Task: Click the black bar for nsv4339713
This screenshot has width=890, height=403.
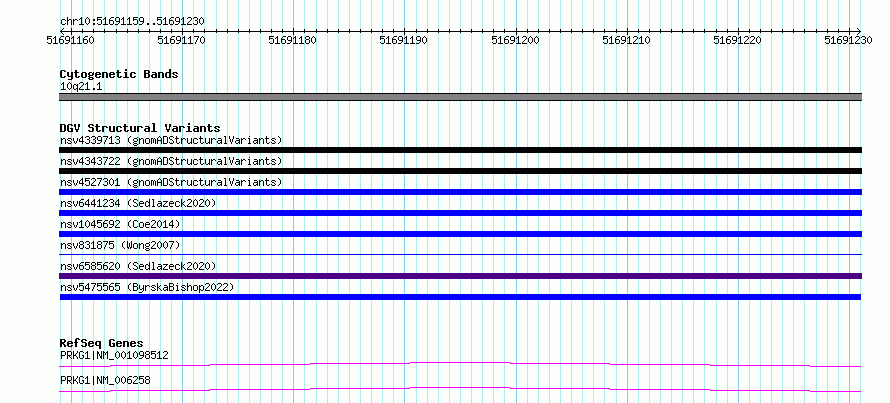Action: tap(460, 150)
